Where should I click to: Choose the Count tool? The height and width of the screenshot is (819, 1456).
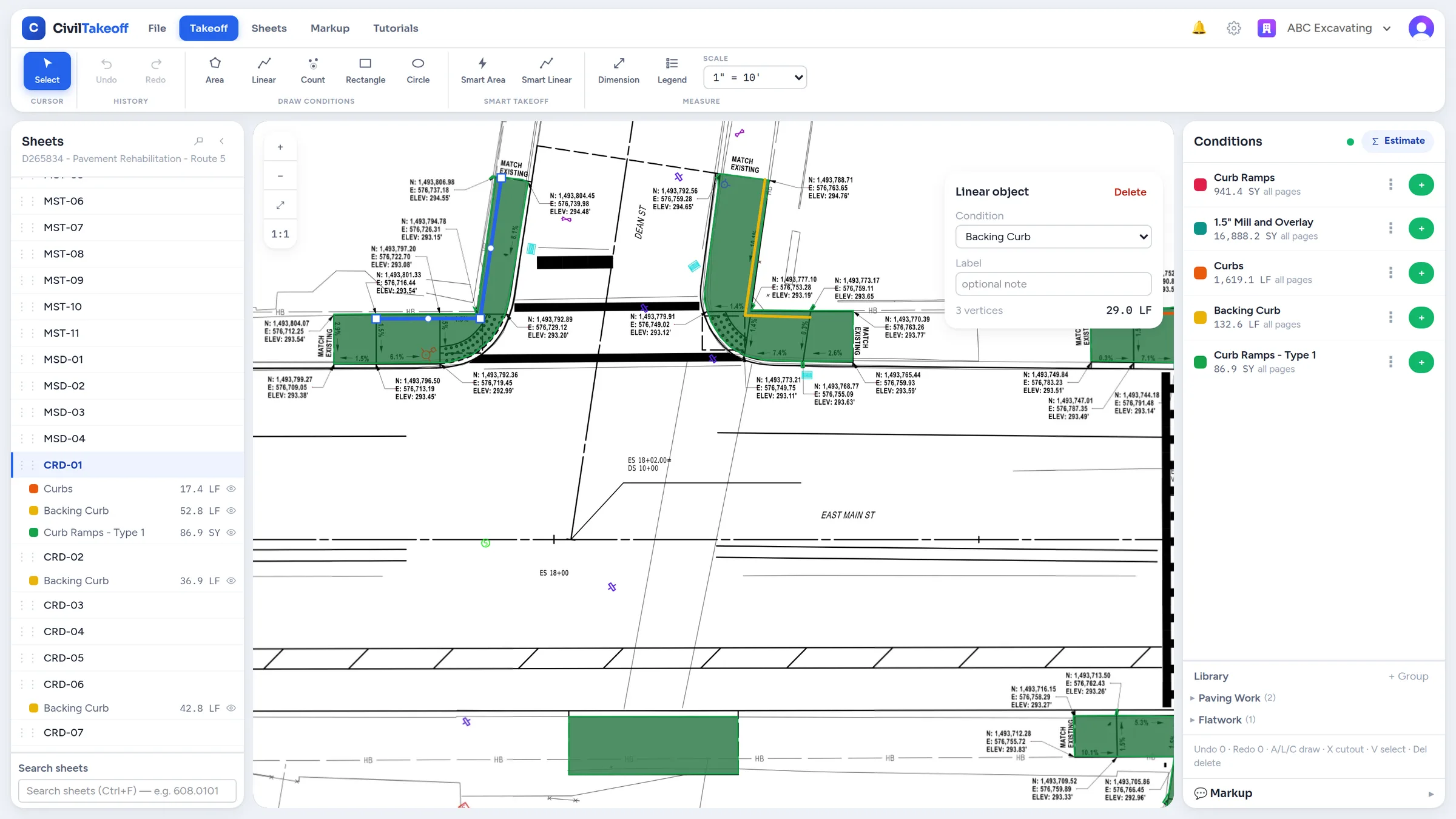[x=312, y=71]
